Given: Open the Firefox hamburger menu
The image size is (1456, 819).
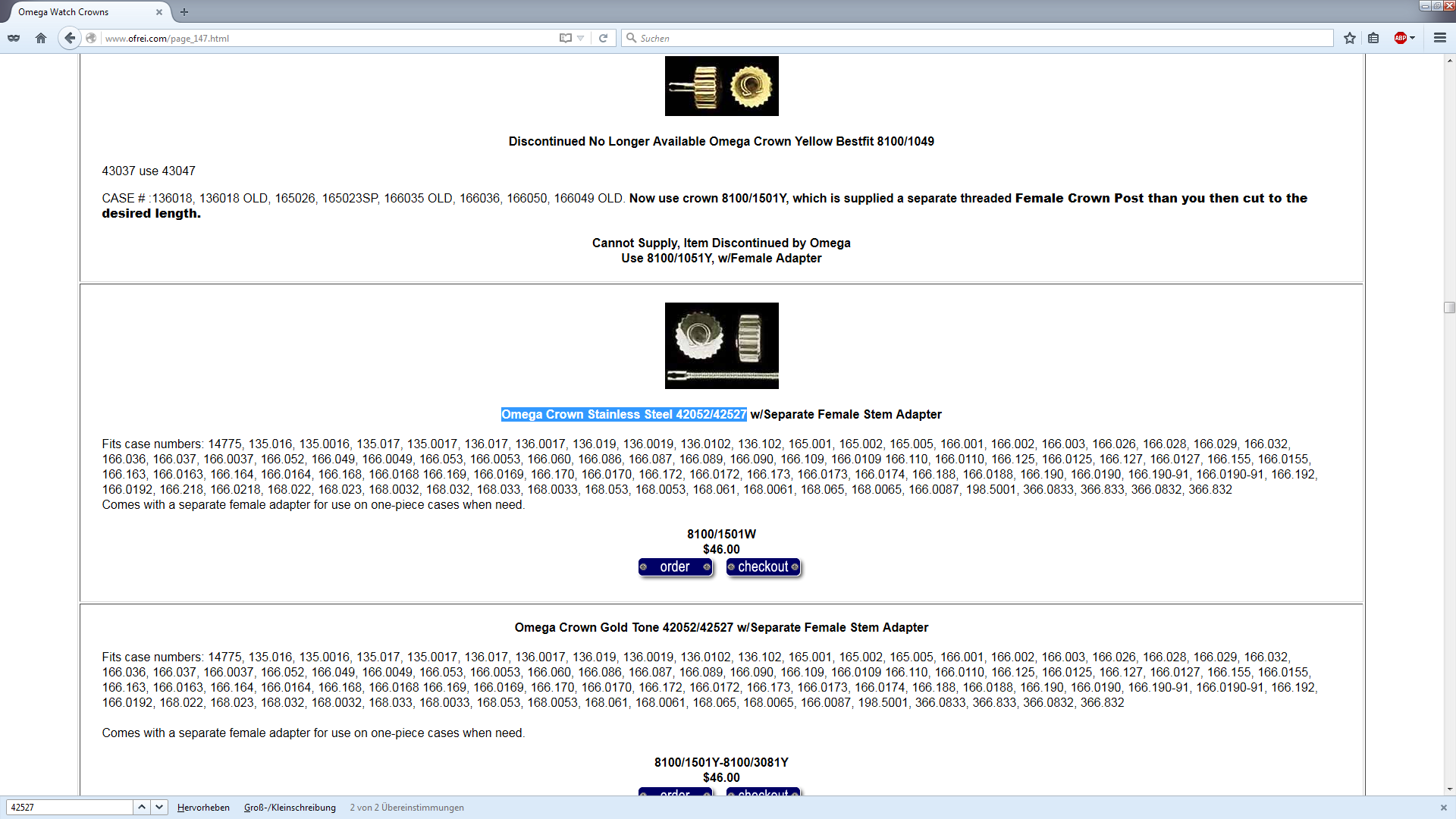Looking at the screenshot, I should 1439,38.
